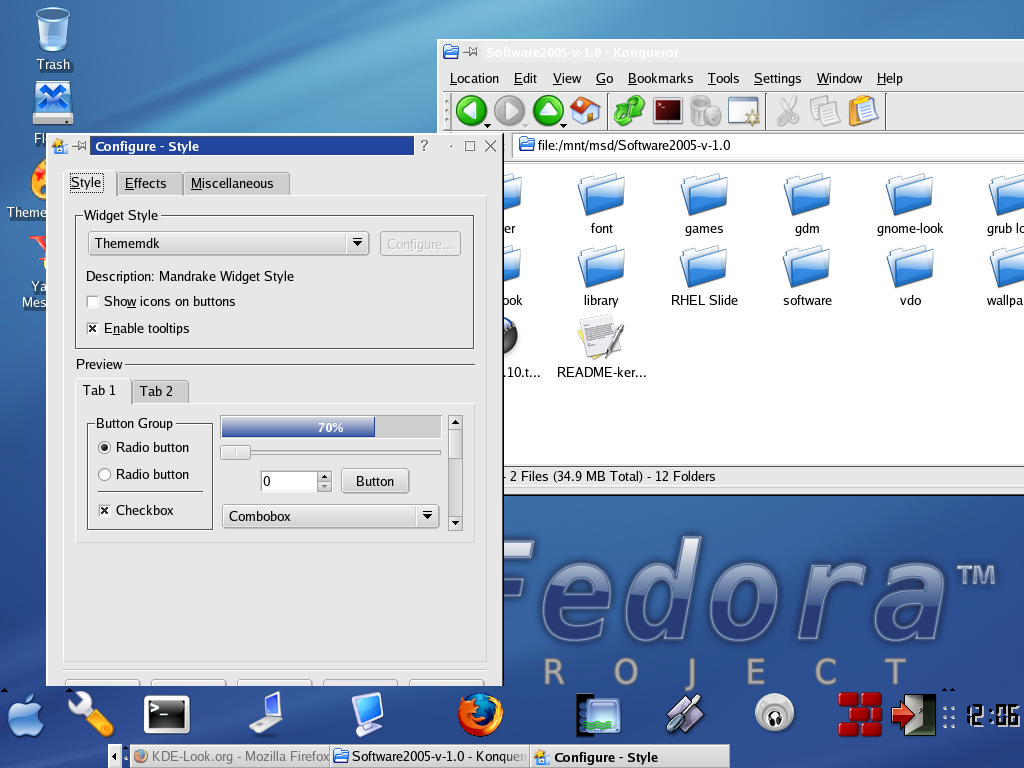Toggle Enable tooltips checkbox
1024x768 pixels.
pos(93,328)
